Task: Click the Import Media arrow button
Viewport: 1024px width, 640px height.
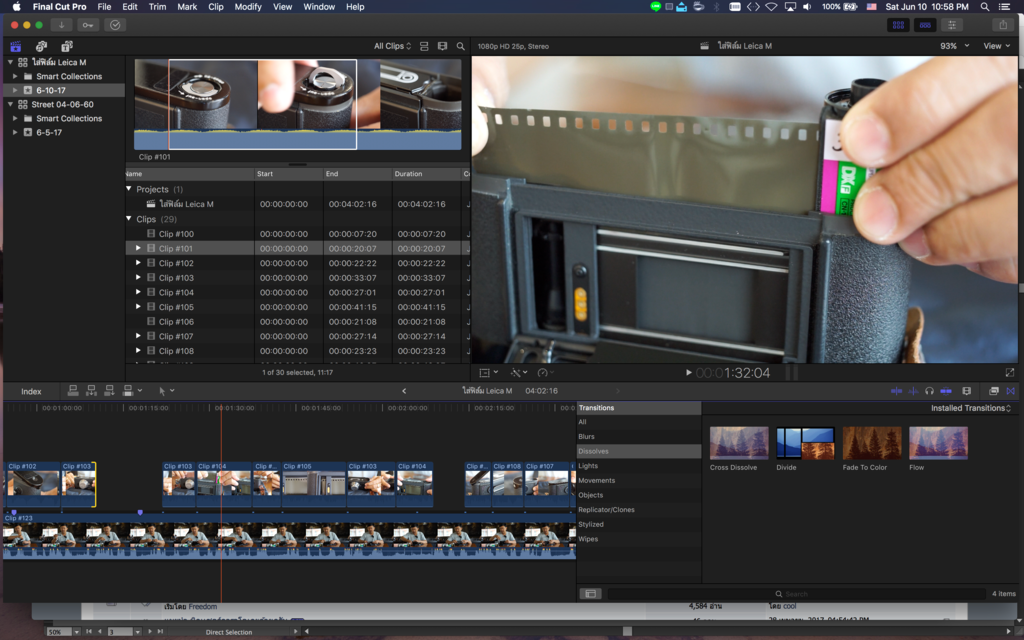Action: pyautogui.click(x=63, y=24)
